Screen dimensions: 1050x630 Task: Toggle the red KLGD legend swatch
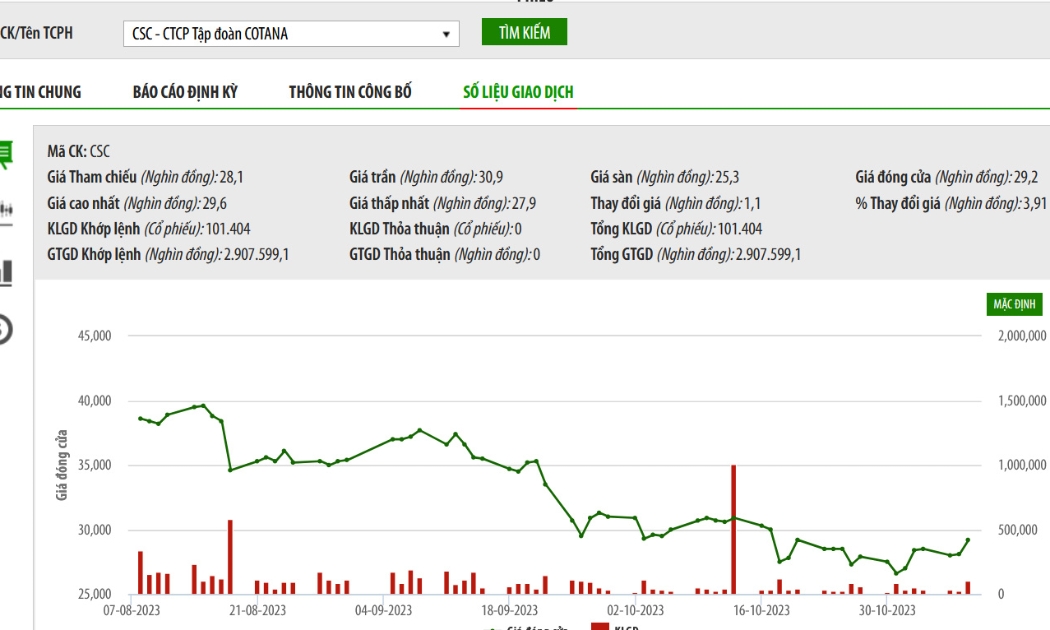pyautogui.click(x=600, y=627)
